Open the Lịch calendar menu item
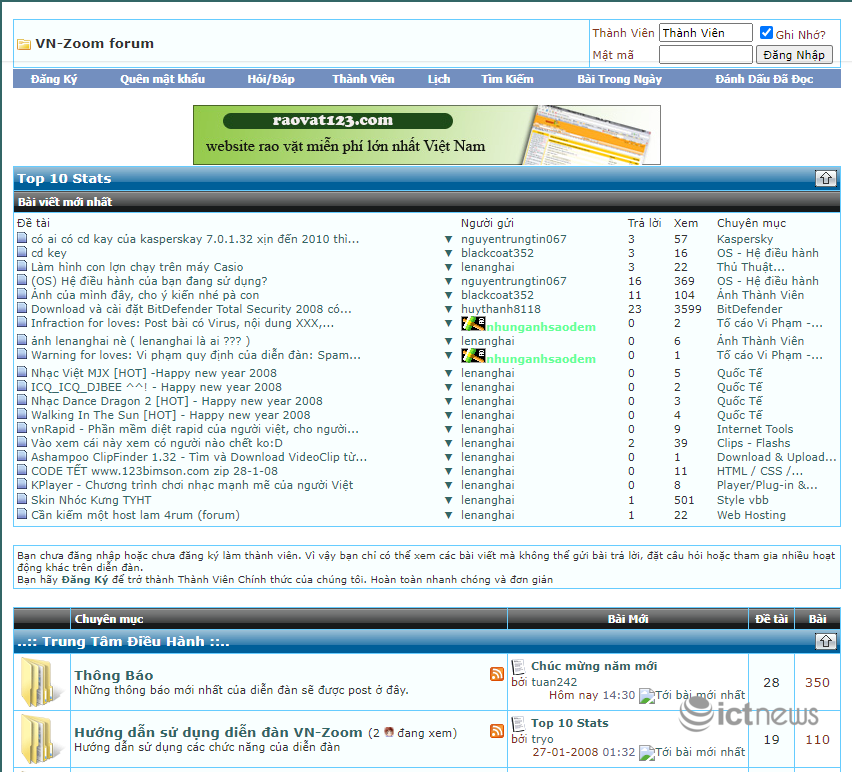This screenshot has width=855, height=775. [x=439, y=79]
